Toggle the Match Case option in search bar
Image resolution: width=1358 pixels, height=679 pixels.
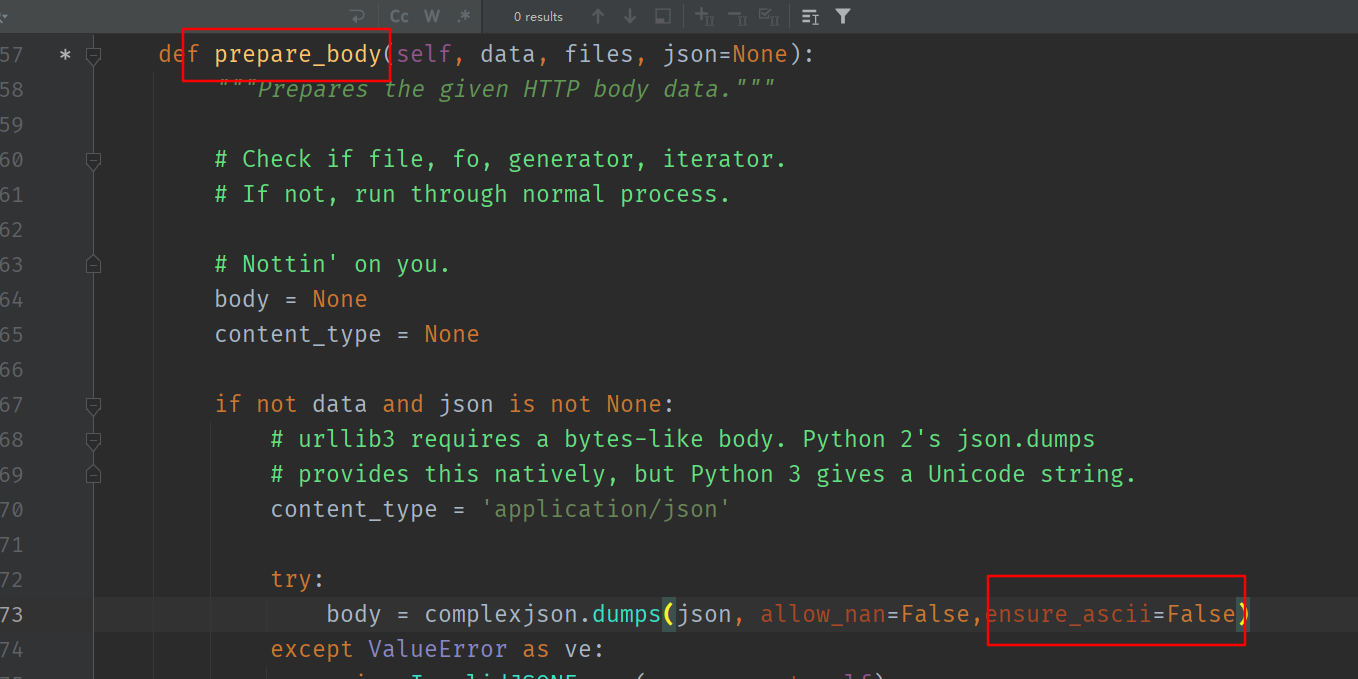pos(398,16)
